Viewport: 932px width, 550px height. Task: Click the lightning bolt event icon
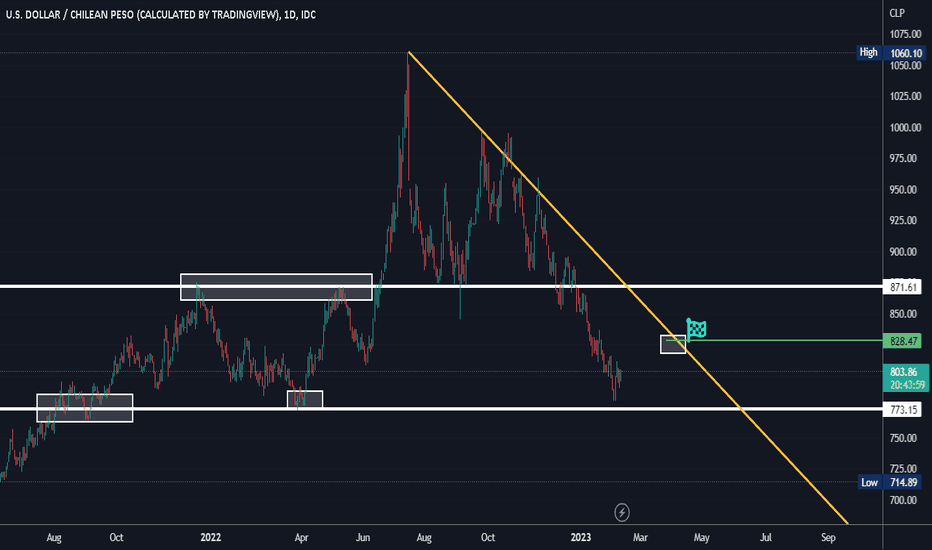click(622, 512)
